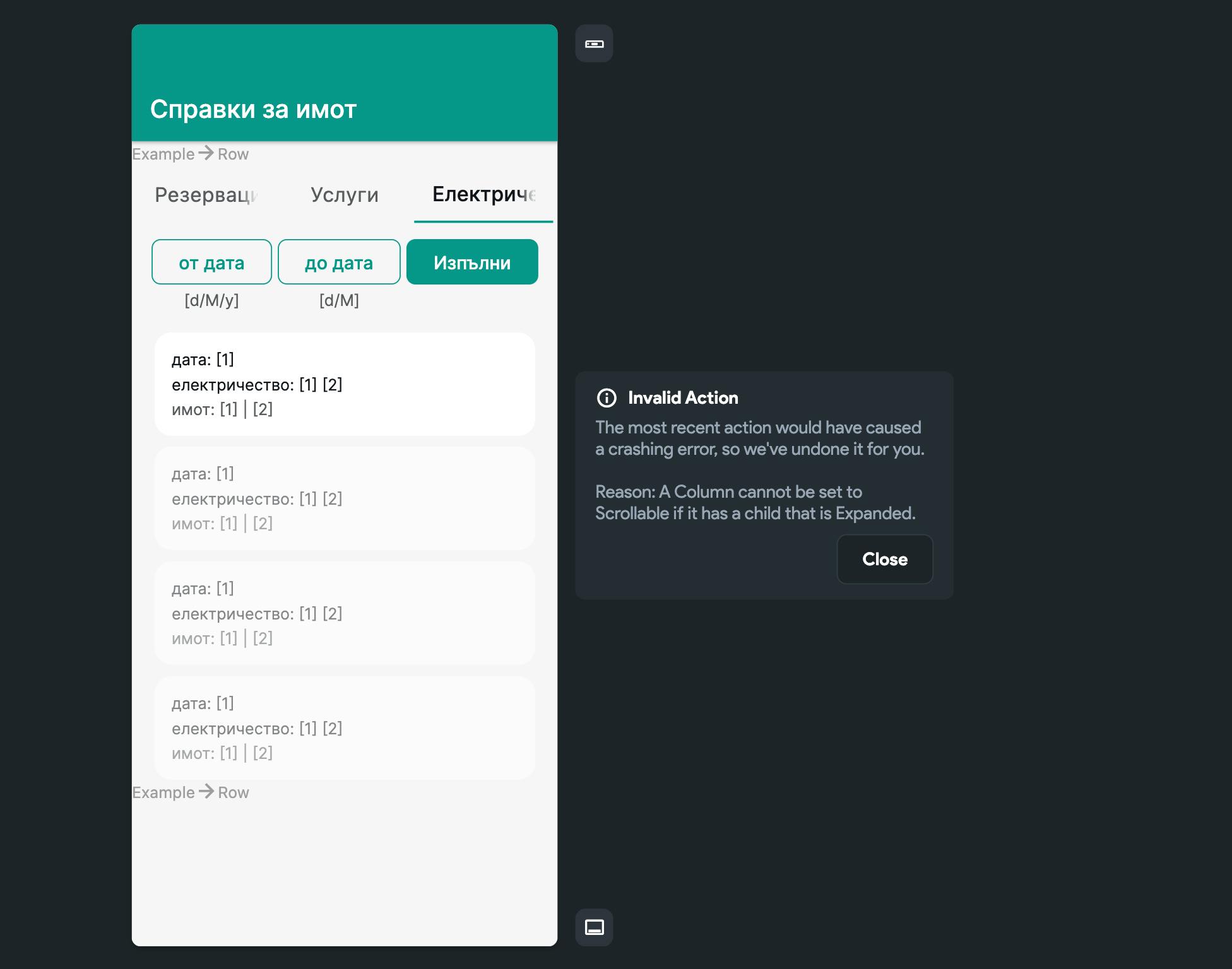Select the Електричество tab

(483, 195)
